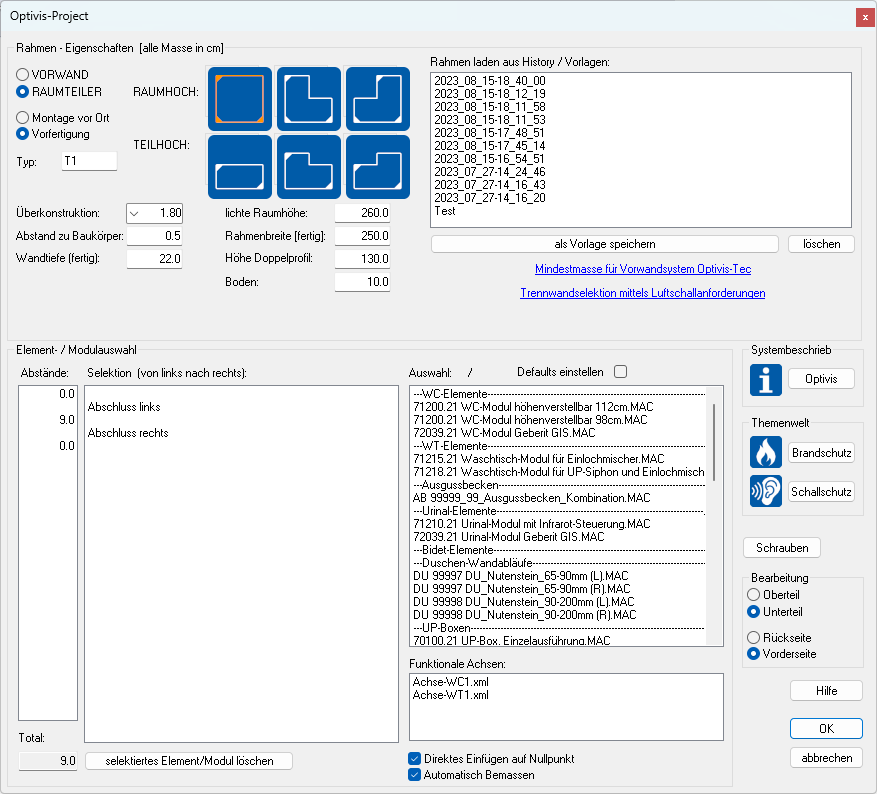The height and width of the screenshot is (794, 877).
Task: Choose RAUMHOCH shape with top-right cutout
Action: pyautogui.click(x=309, y=99)
